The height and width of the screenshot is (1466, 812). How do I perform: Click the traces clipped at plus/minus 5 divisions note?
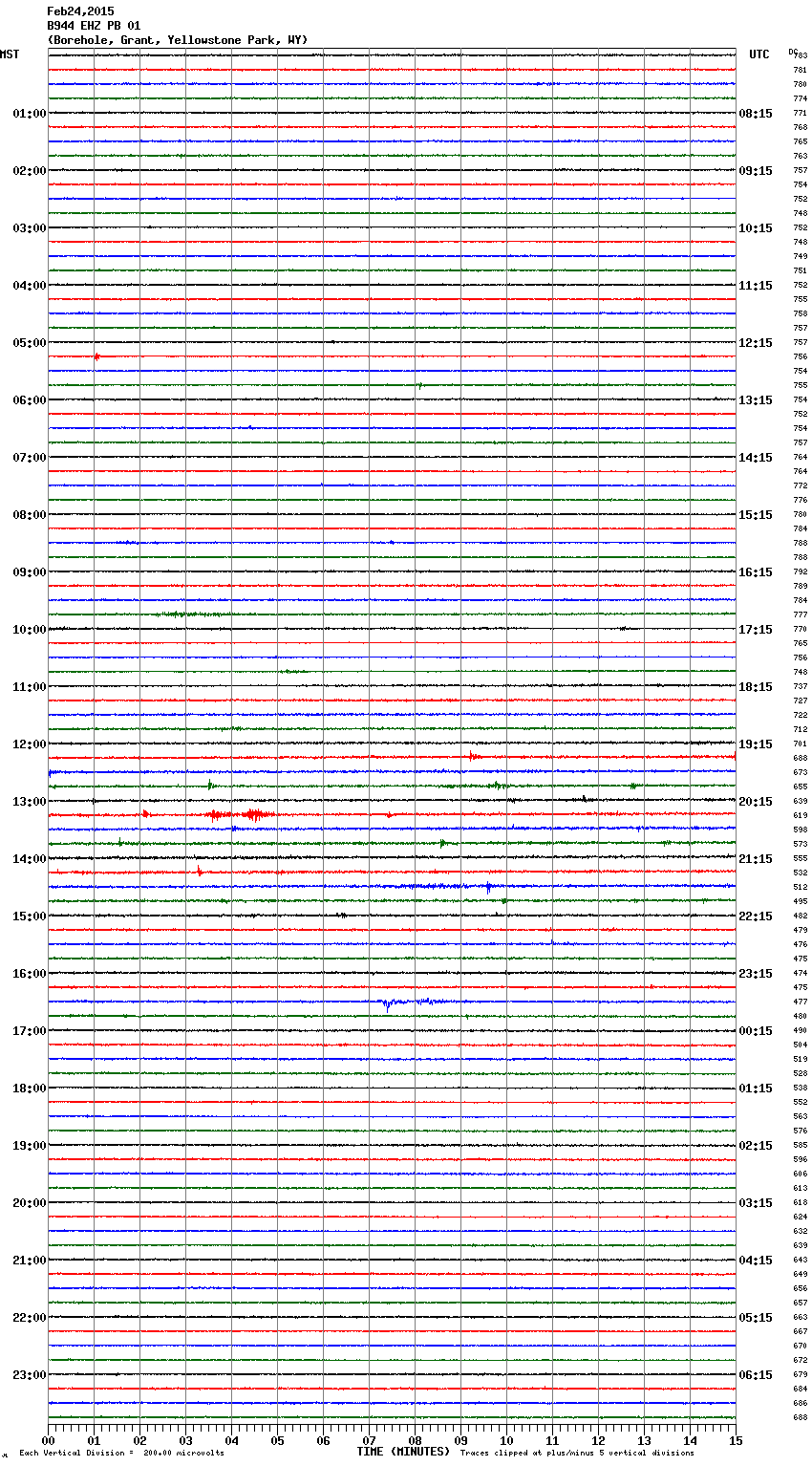pyautogui.click(x=577, y=1453)
